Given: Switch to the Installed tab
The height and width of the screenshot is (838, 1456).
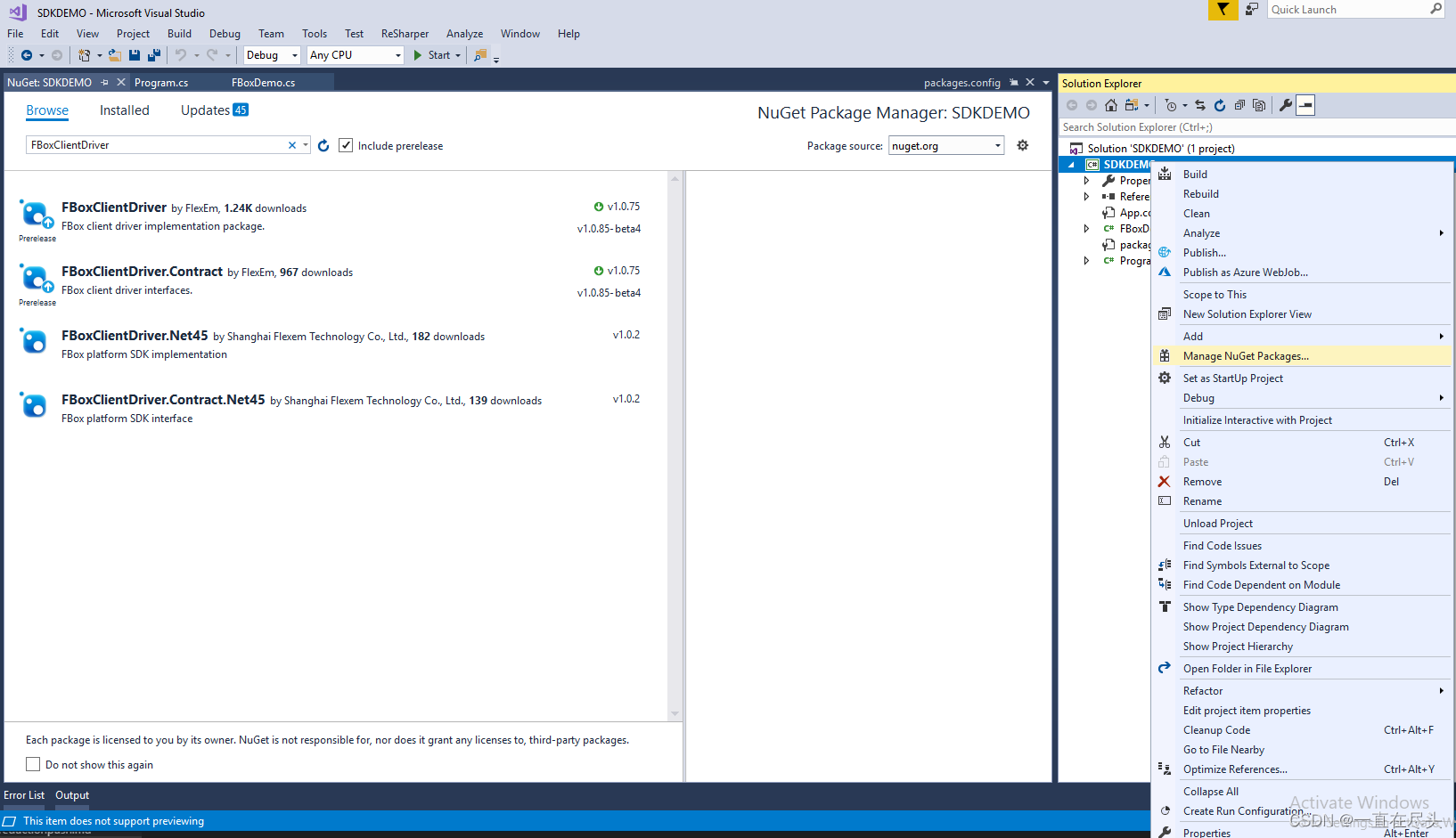Looking at the screenshot, I should [125, 110].
